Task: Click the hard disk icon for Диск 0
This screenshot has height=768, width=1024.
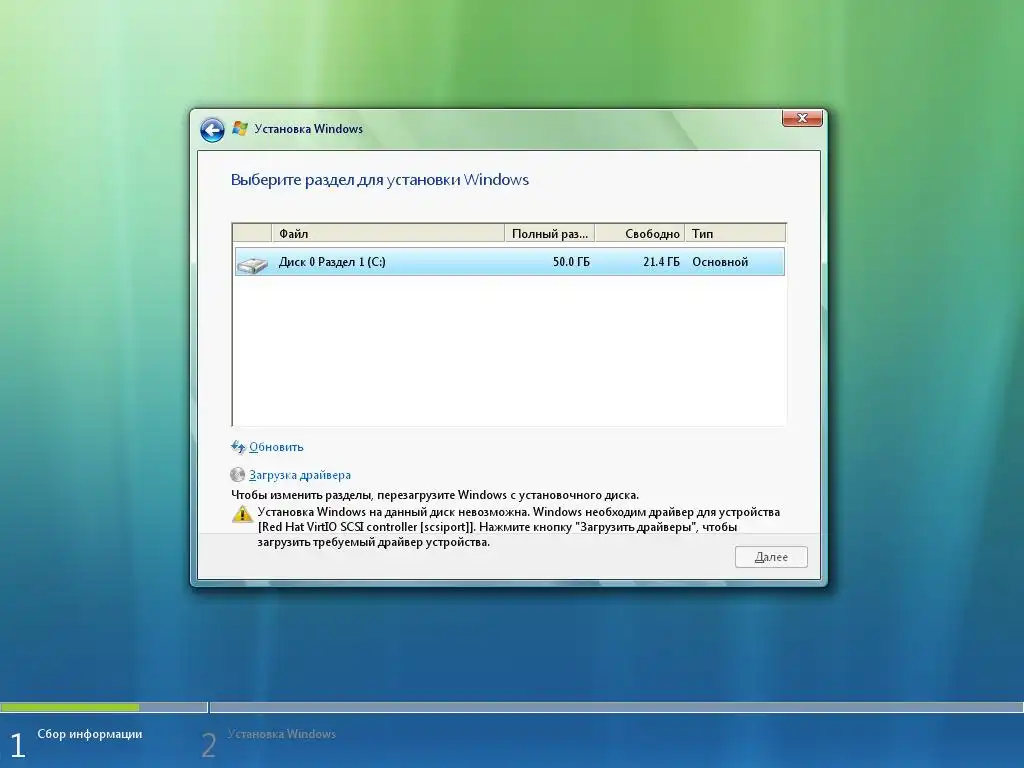Action: 252,264
